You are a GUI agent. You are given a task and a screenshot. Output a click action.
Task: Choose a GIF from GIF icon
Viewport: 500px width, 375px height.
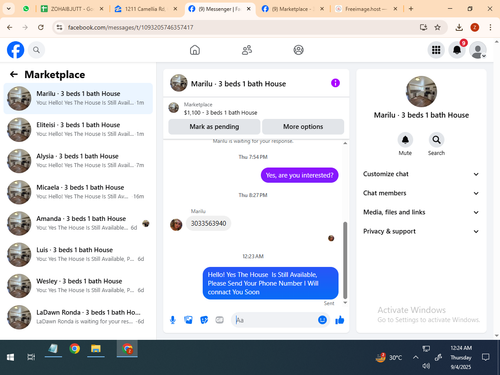click(219, 320)
